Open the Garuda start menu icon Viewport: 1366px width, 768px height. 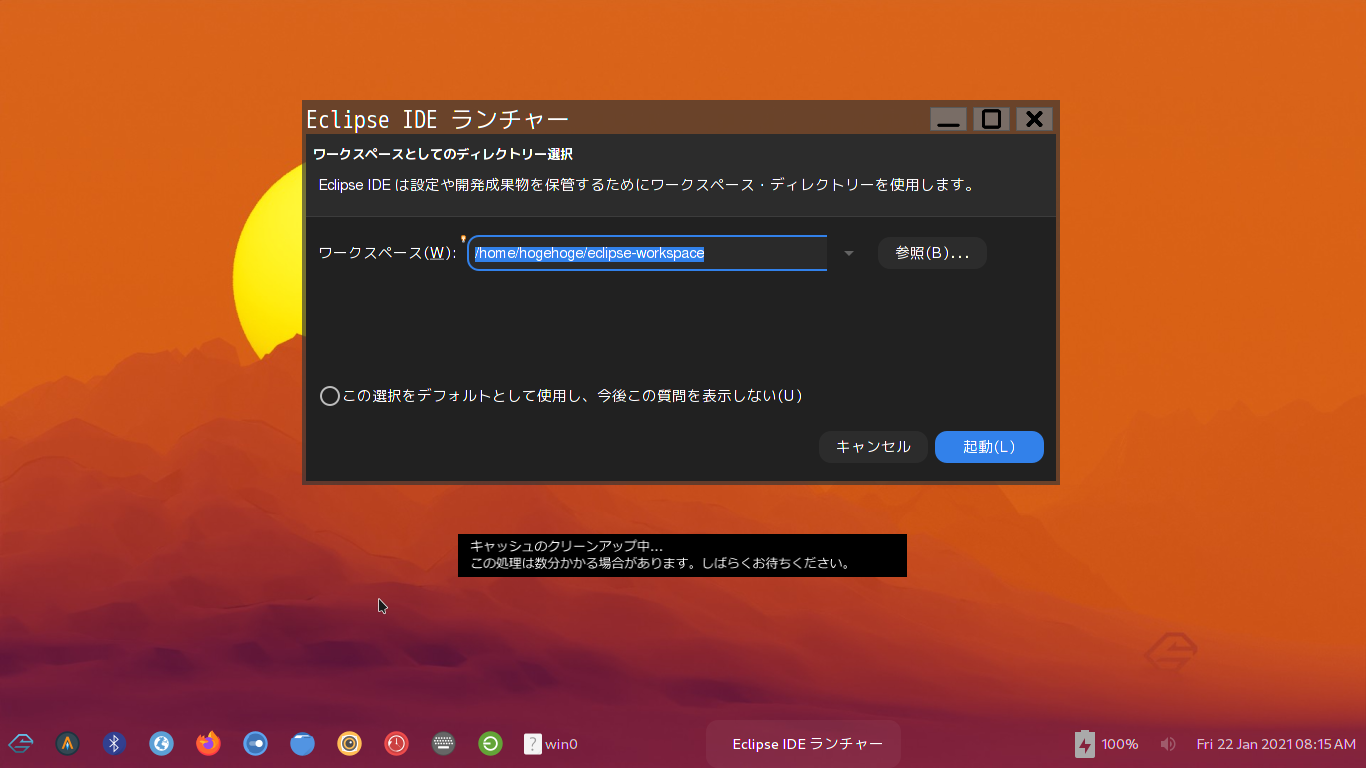click(21, 743)
